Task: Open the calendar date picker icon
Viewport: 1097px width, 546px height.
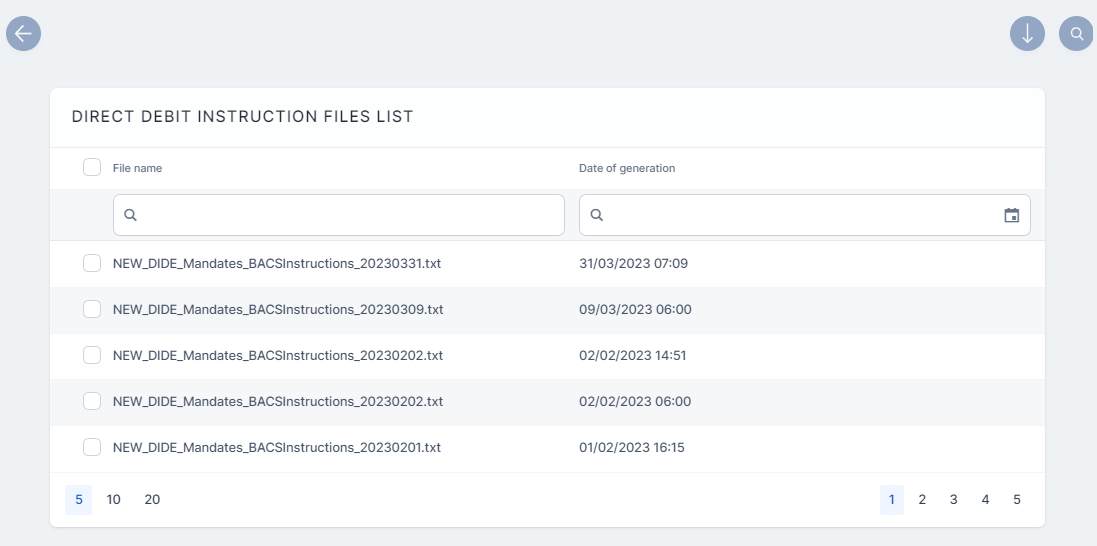Action: (1011, 215)
